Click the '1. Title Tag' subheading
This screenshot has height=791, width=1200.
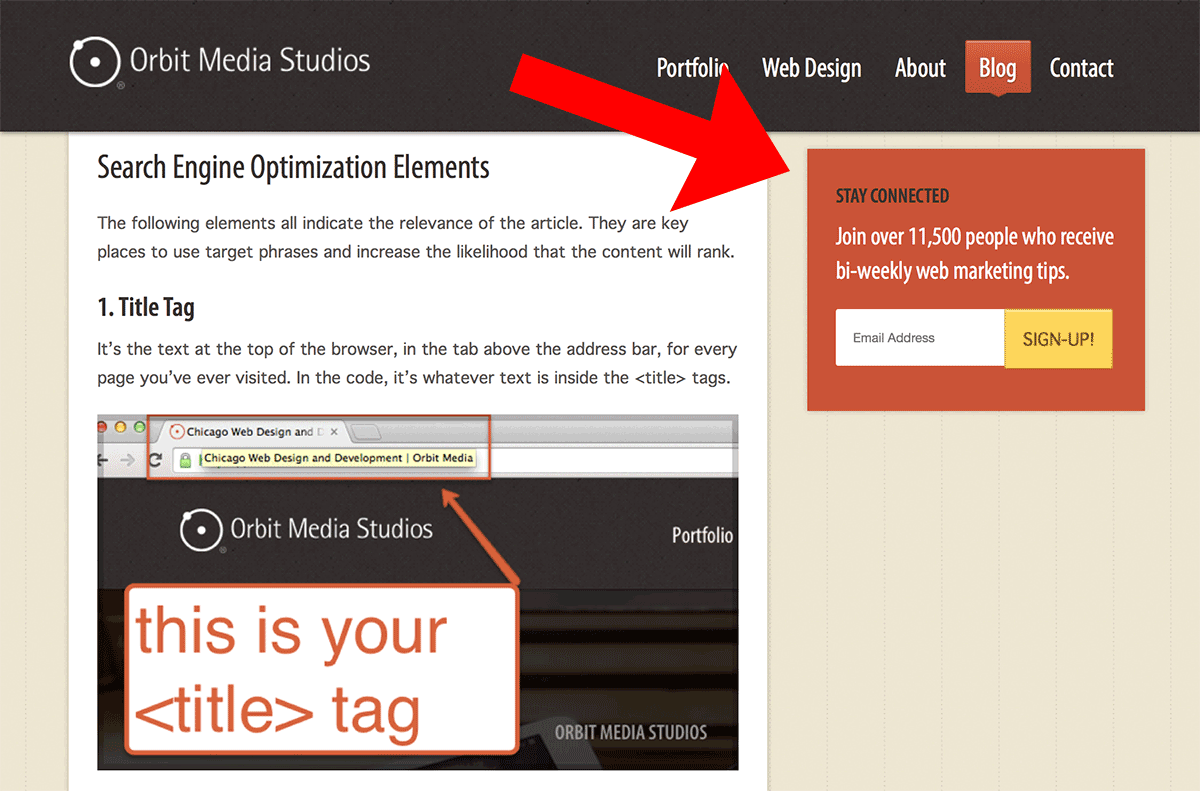(x=146, y=307)
